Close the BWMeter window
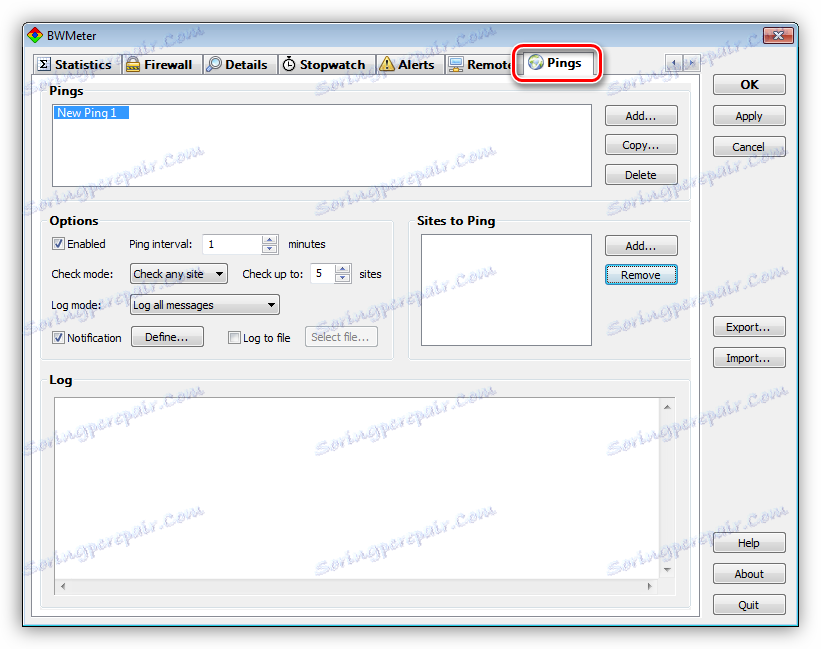This screenshot has height=649, width=821. pyautogui.click(x=778, y=36)
